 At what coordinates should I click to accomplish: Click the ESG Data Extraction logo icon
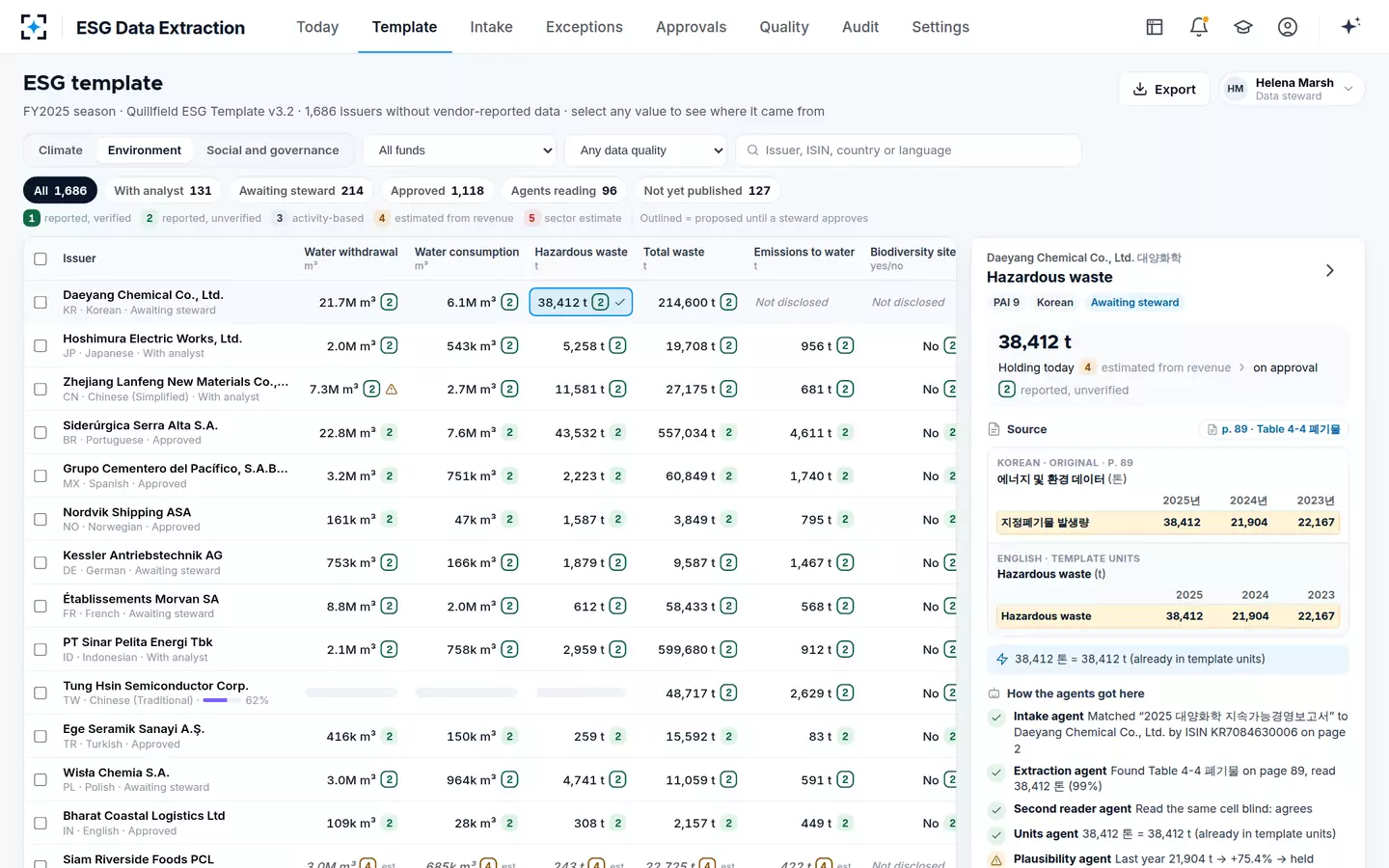(34, 27)
